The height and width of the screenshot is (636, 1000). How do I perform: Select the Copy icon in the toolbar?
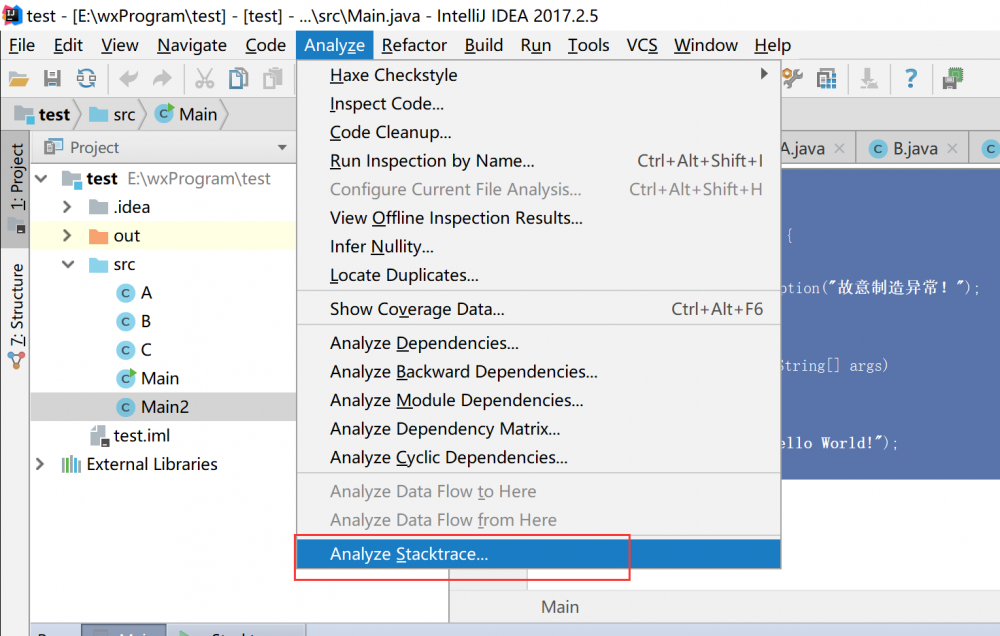(236, 78)
